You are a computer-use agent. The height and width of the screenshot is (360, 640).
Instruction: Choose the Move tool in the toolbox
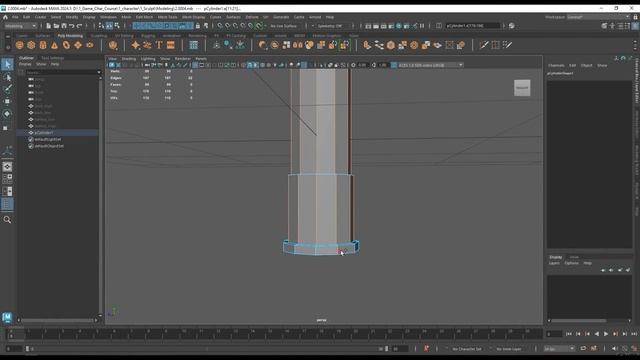pos(7,101)
